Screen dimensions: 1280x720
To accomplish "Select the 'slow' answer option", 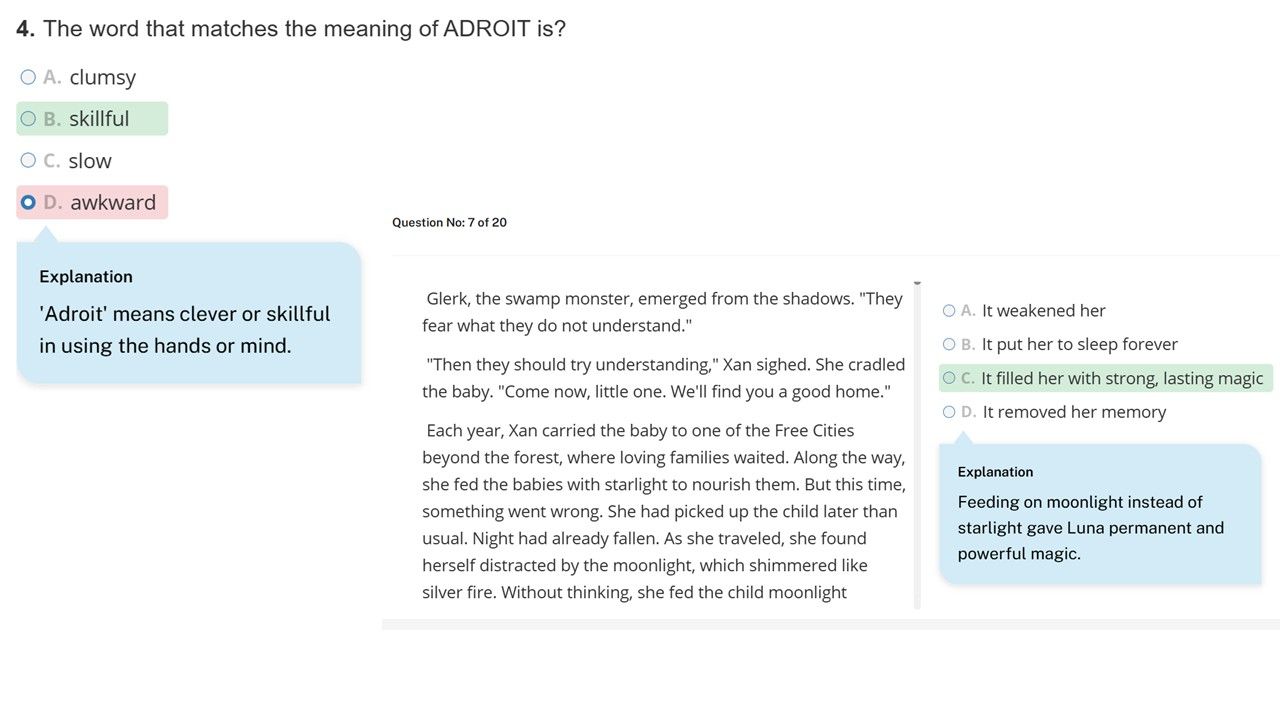I will click(x=28, y=161).
